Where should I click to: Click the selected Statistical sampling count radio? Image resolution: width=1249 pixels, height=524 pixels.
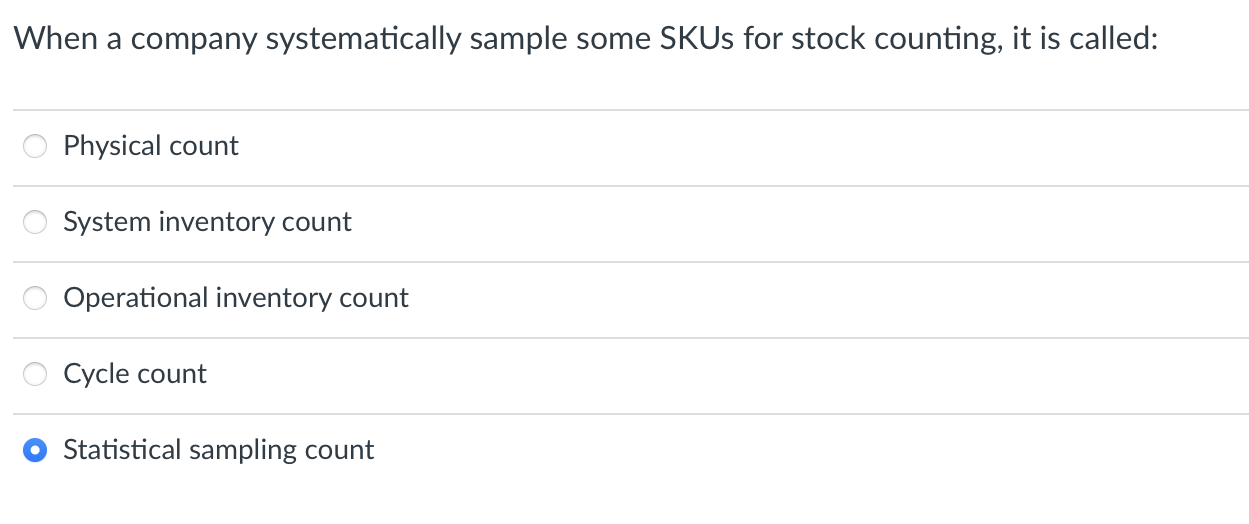click(35, 451)
